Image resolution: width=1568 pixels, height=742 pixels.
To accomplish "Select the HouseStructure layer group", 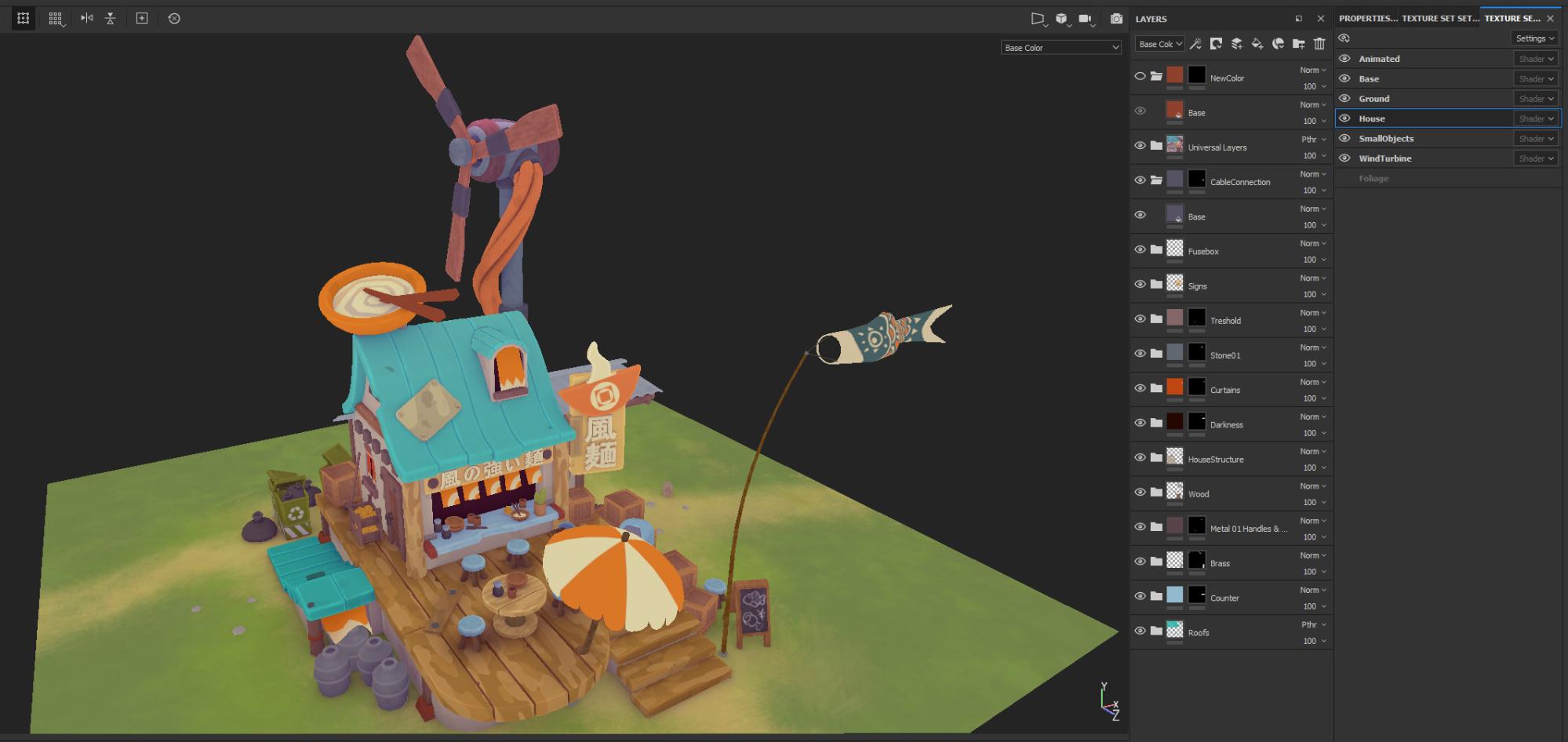I will (1215, 460).
